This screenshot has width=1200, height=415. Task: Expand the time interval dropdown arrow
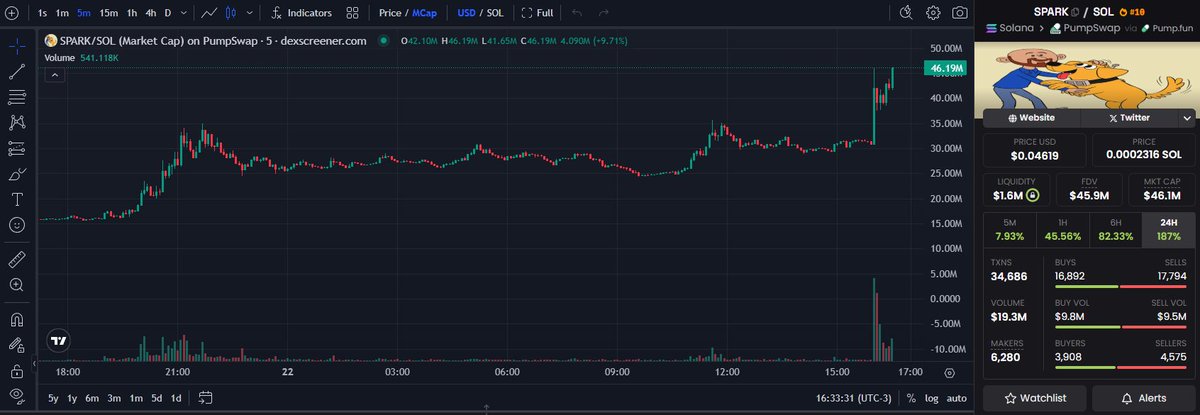tap(183, 13)
